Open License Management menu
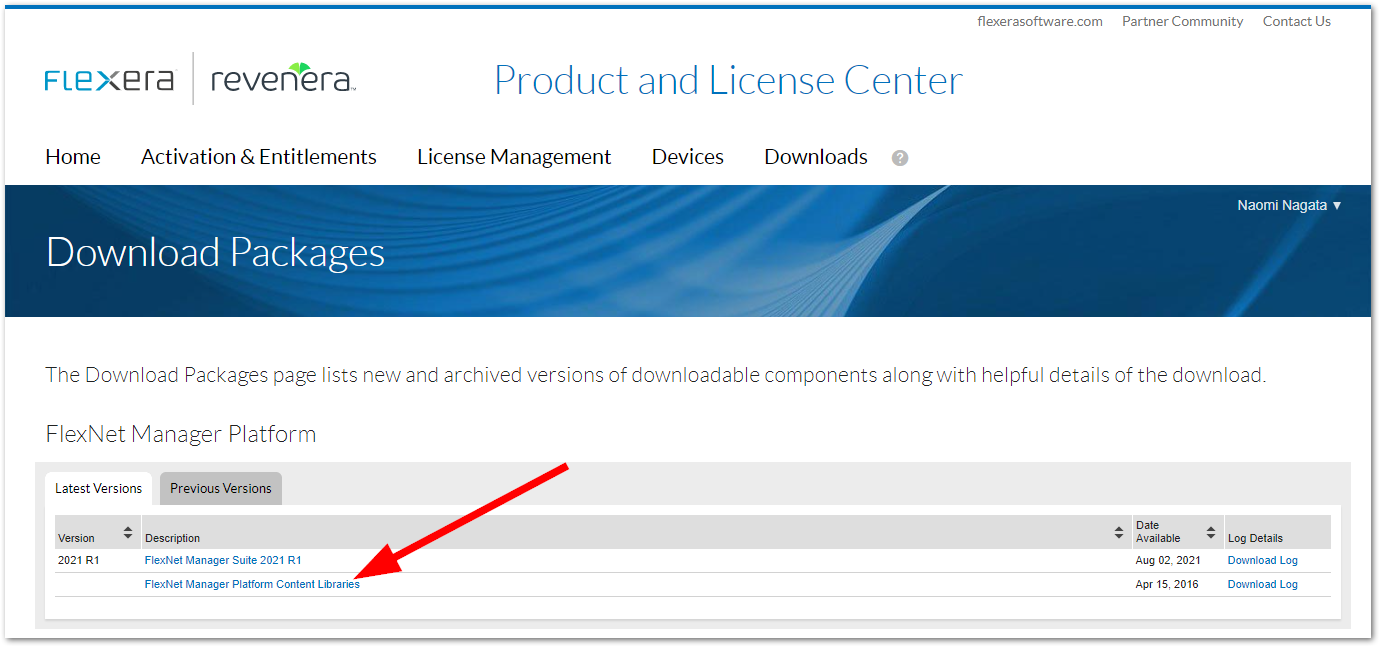 [514, 157]
